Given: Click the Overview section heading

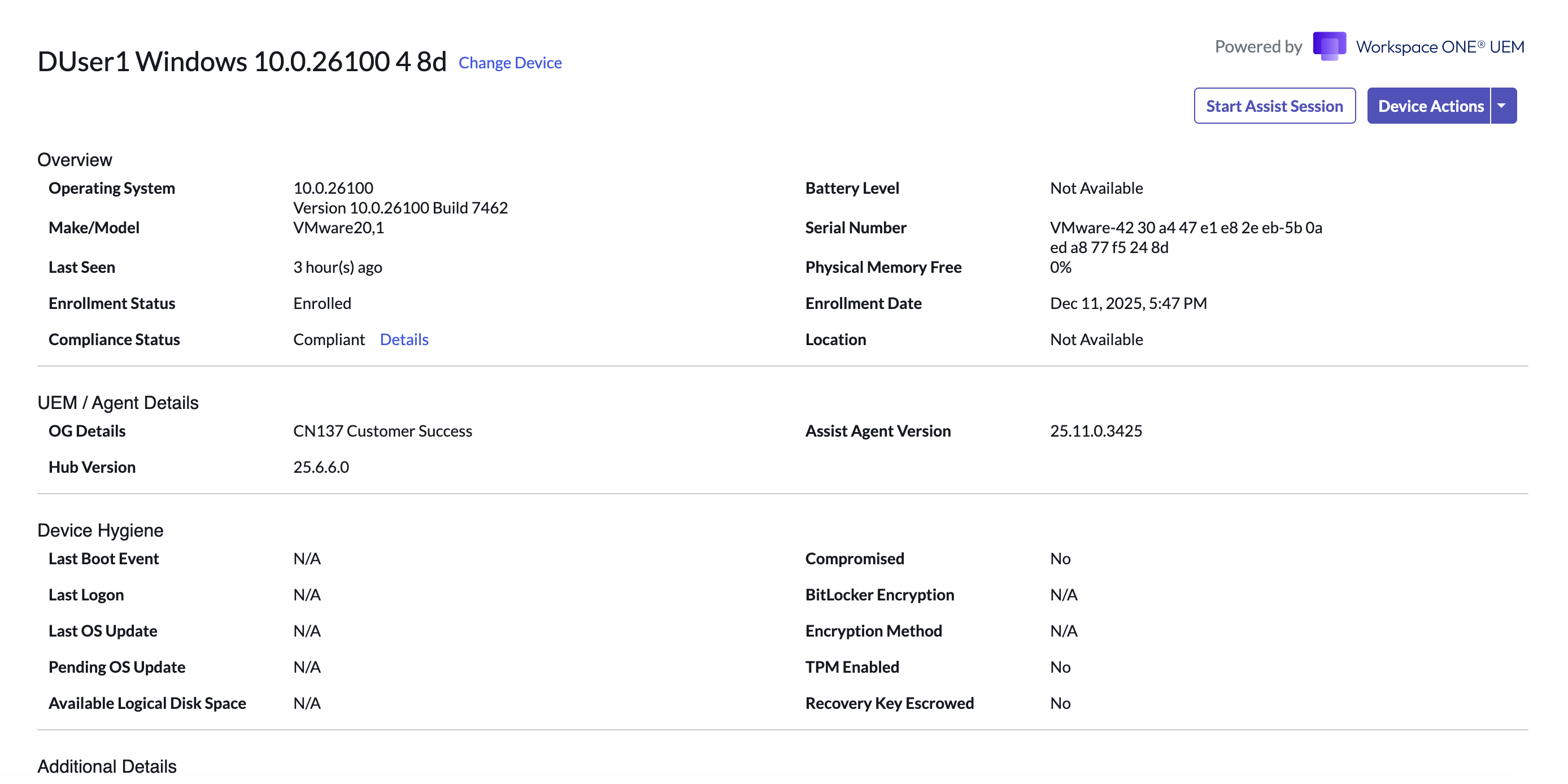Looking at the screenshot, I should (74, 159).
